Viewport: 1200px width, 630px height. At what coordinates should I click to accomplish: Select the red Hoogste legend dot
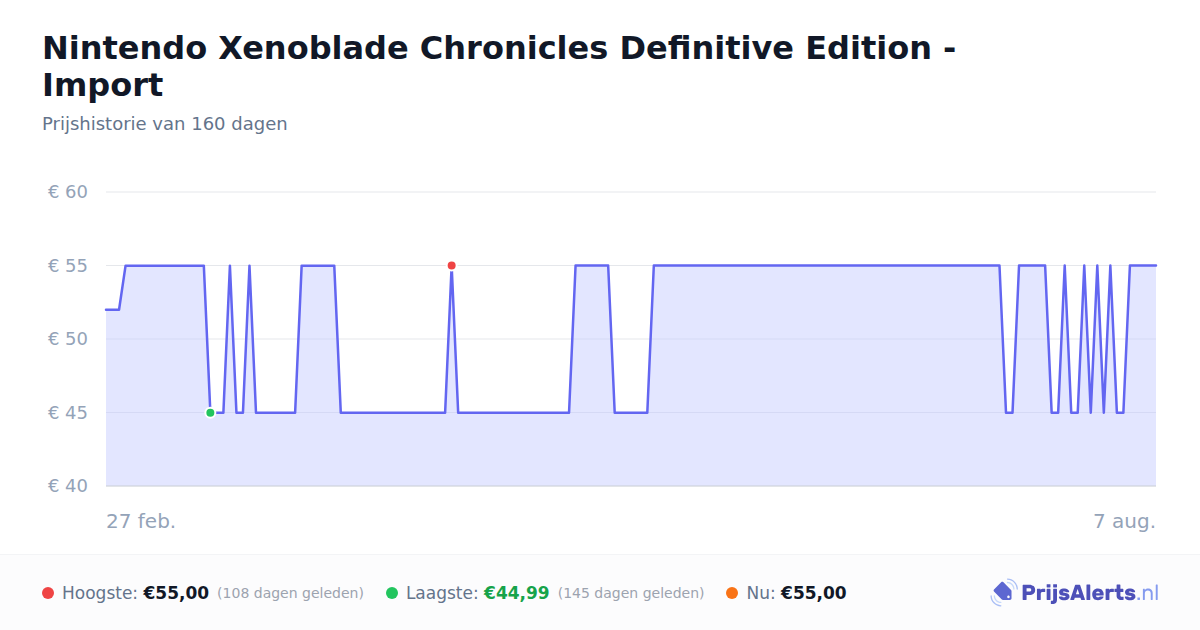click(48, 593)
